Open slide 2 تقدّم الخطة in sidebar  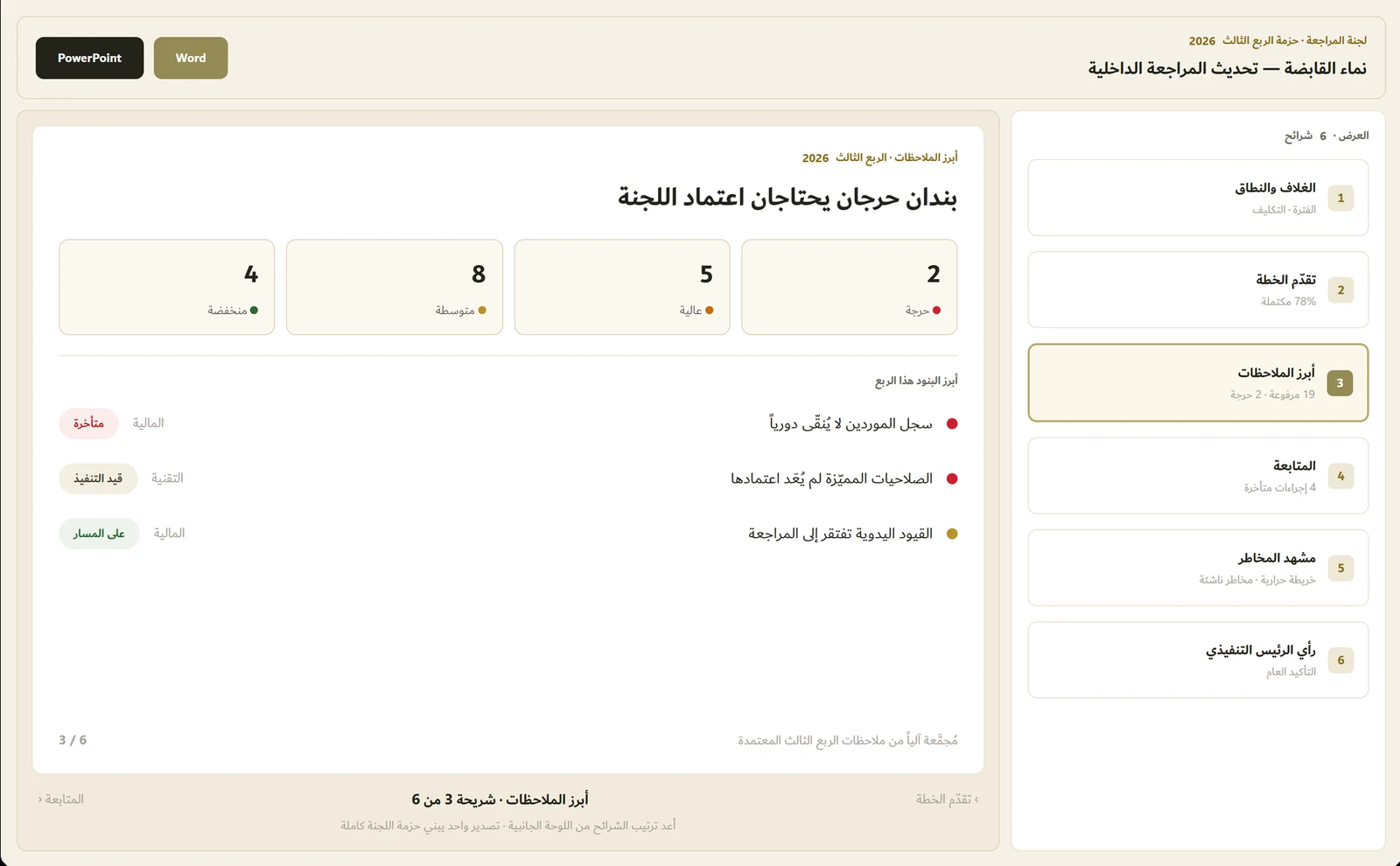click(1198, 290)
